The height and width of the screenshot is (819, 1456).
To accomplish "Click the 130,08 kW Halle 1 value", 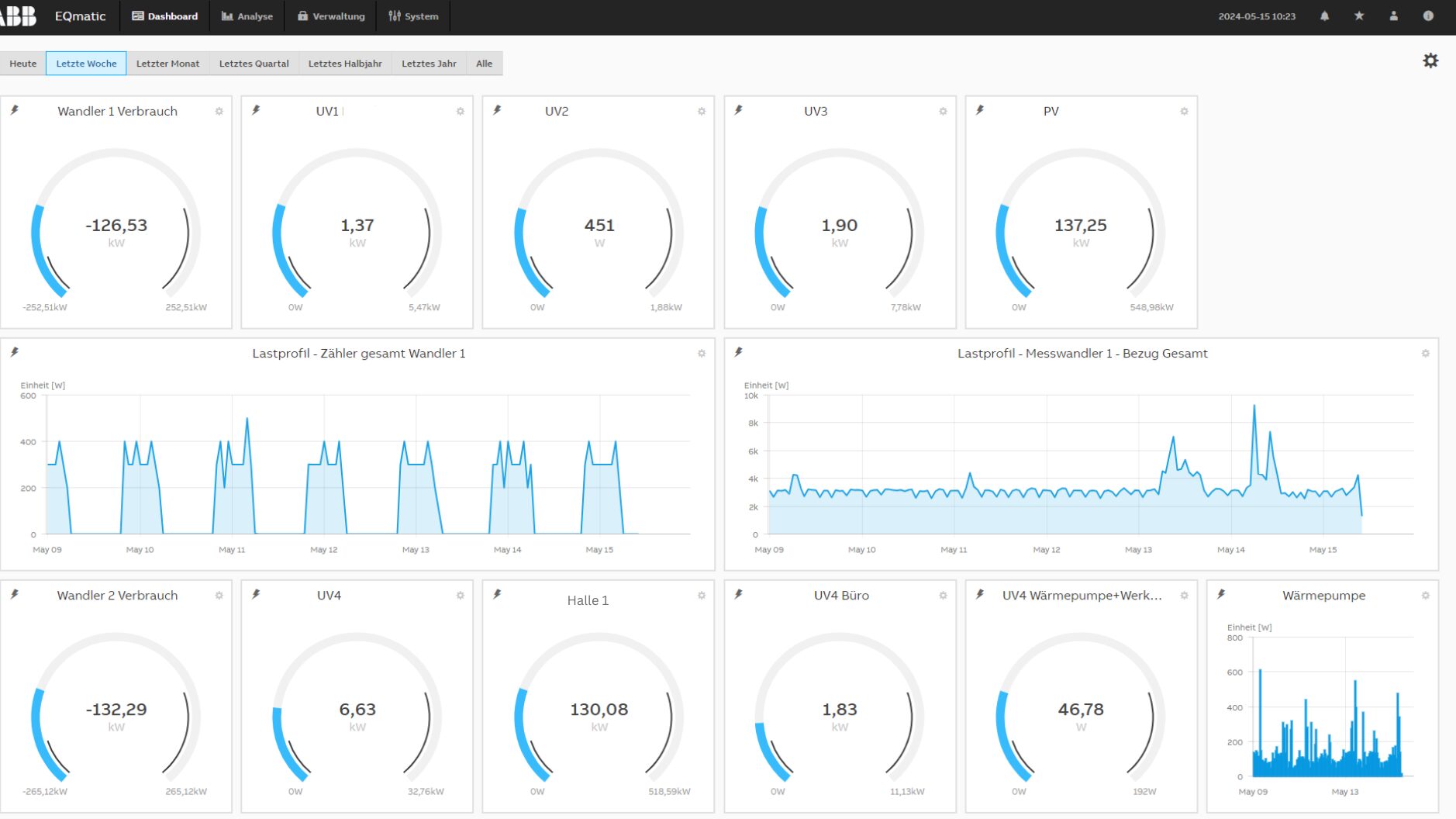I will click(x=599, y=709).
